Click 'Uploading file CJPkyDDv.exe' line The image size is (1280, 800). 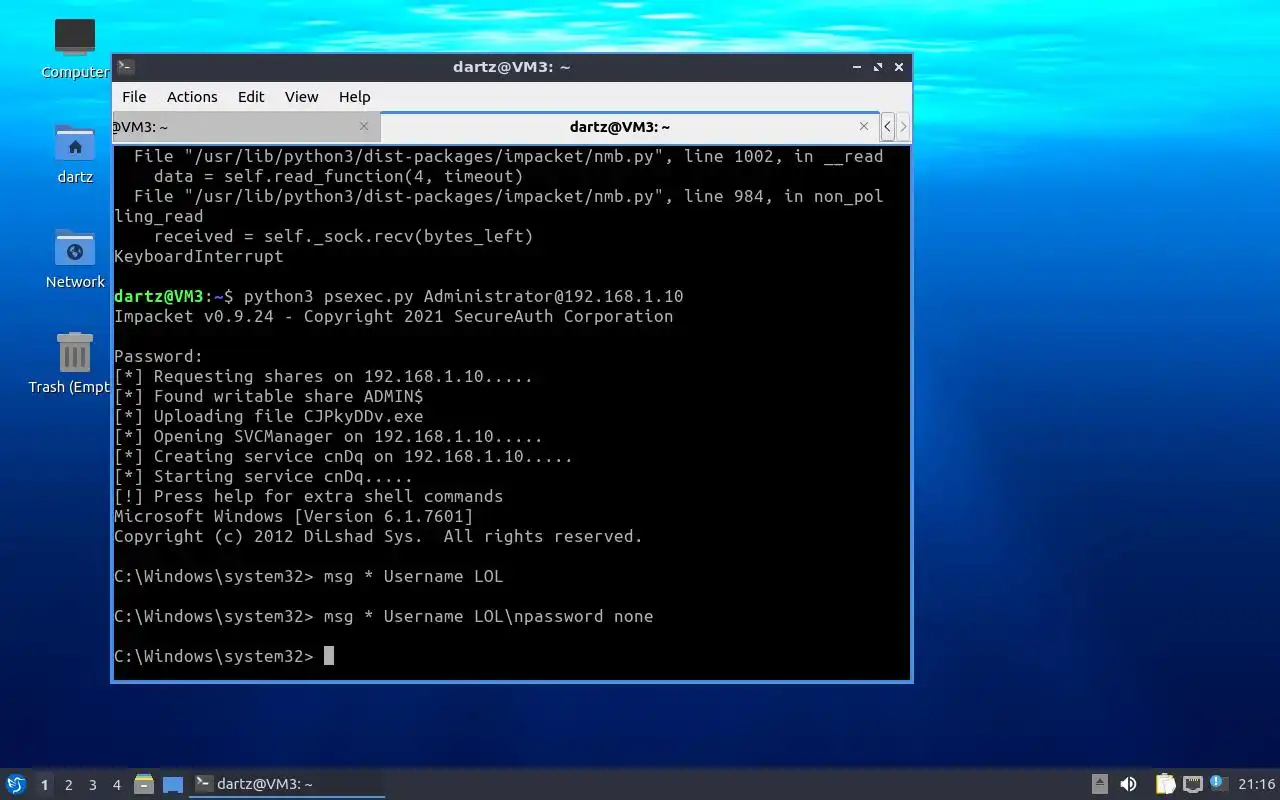269,416
